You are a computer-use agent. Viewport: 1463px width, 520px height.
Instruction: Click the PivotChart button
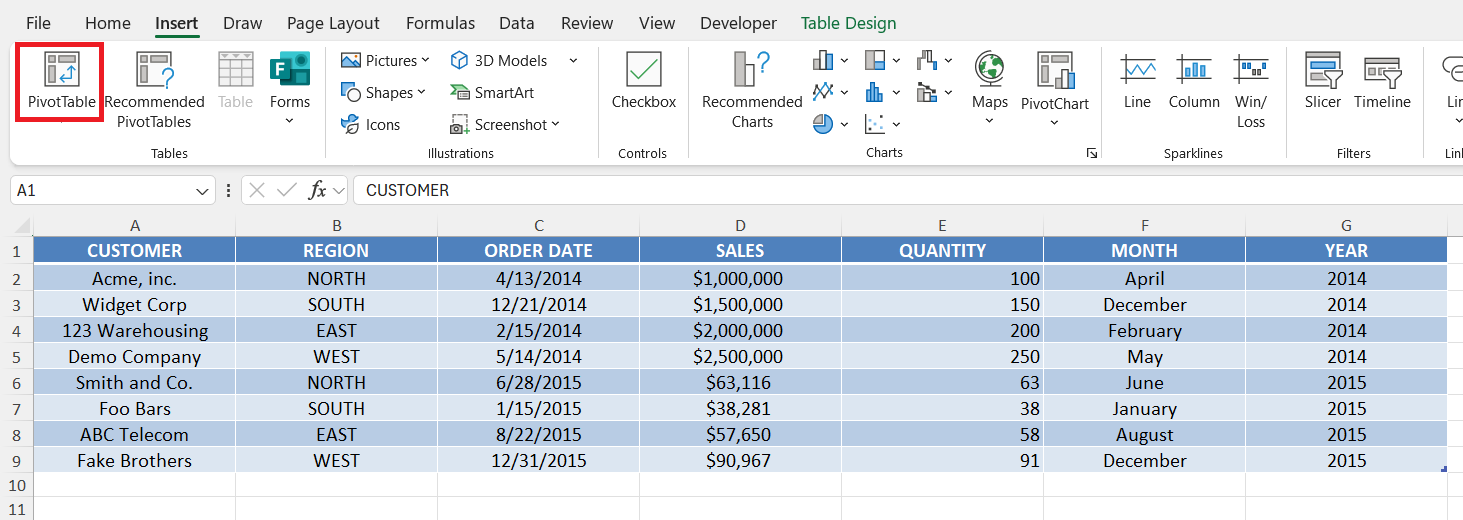[x=1055, y=88]
